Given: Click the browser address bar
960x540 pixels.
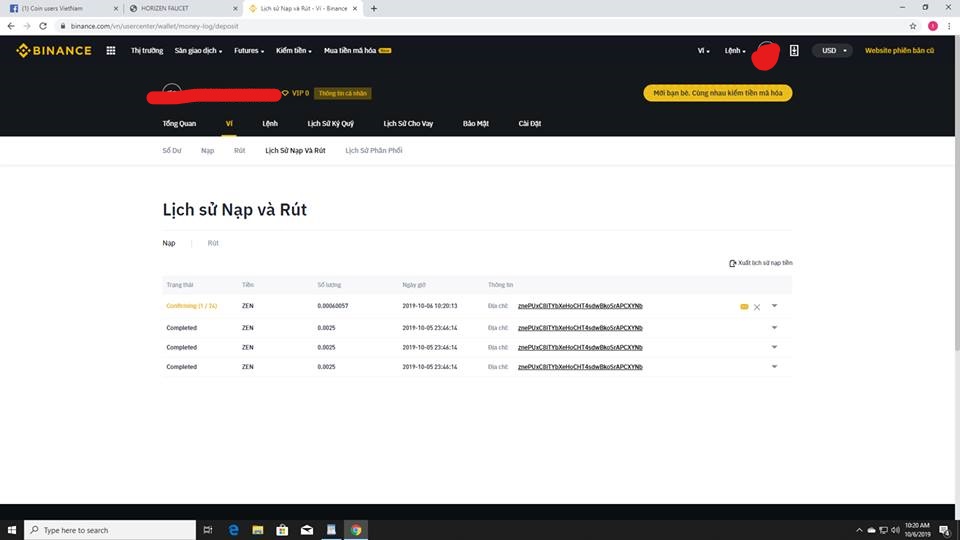Looking at the screenshot, I should tap(478, 26).
